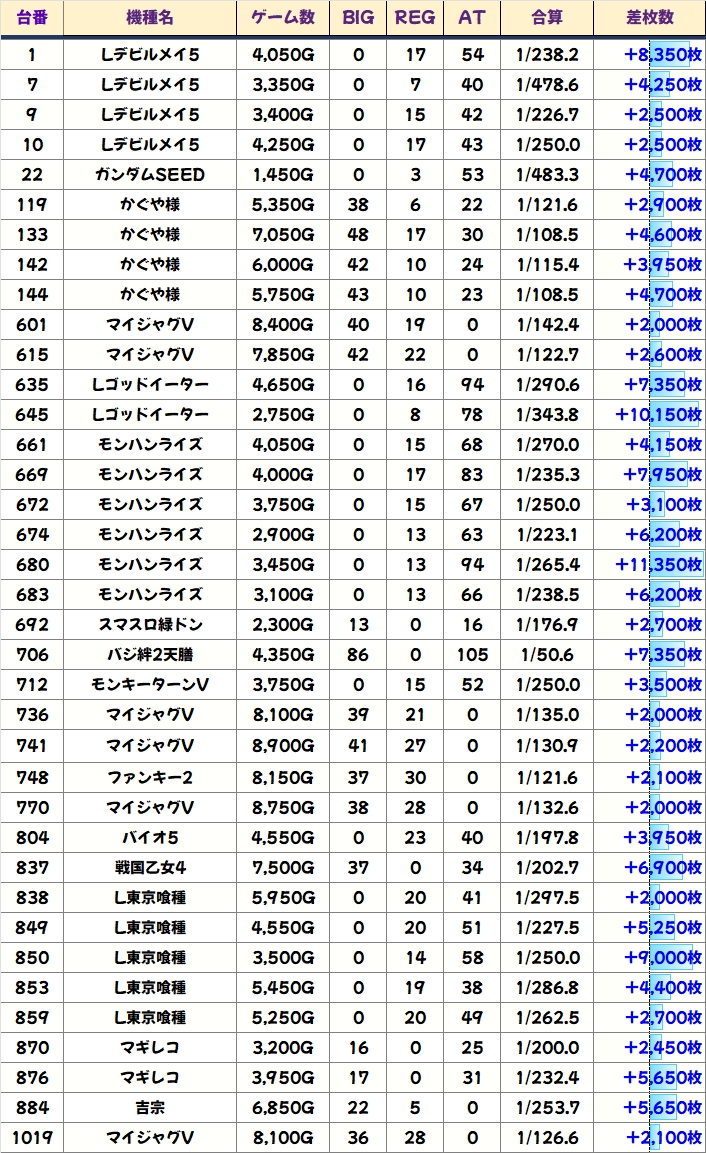Click the 機種名 column header
The height and width of the screenshot is (1153, 706).
click(150, 18)
